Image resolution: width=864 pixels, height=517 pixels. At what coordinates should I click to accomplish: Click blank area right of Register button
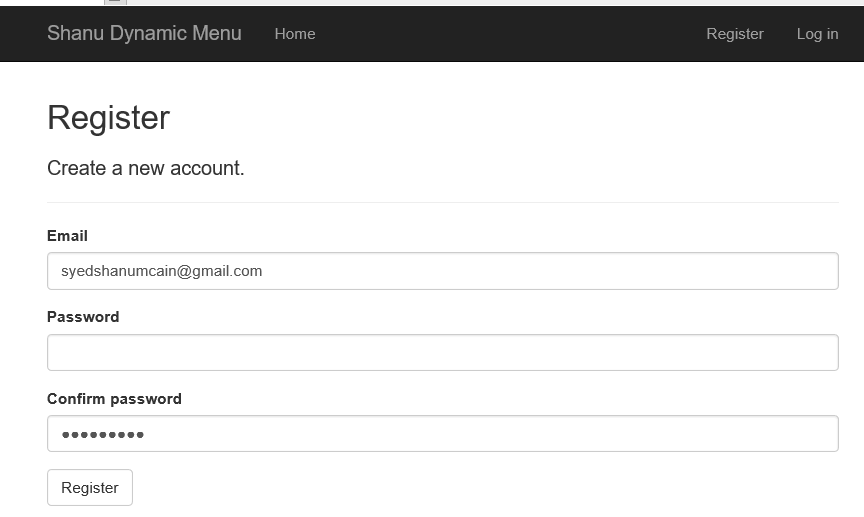click(x=485, y=488)
